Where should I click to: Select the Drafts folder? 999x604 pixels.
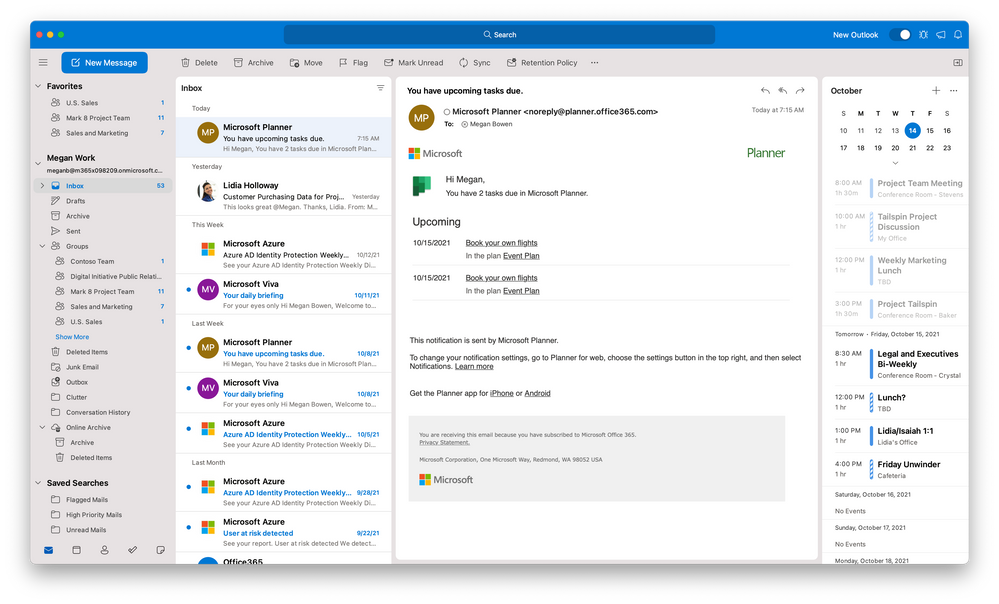coord(76,201)
